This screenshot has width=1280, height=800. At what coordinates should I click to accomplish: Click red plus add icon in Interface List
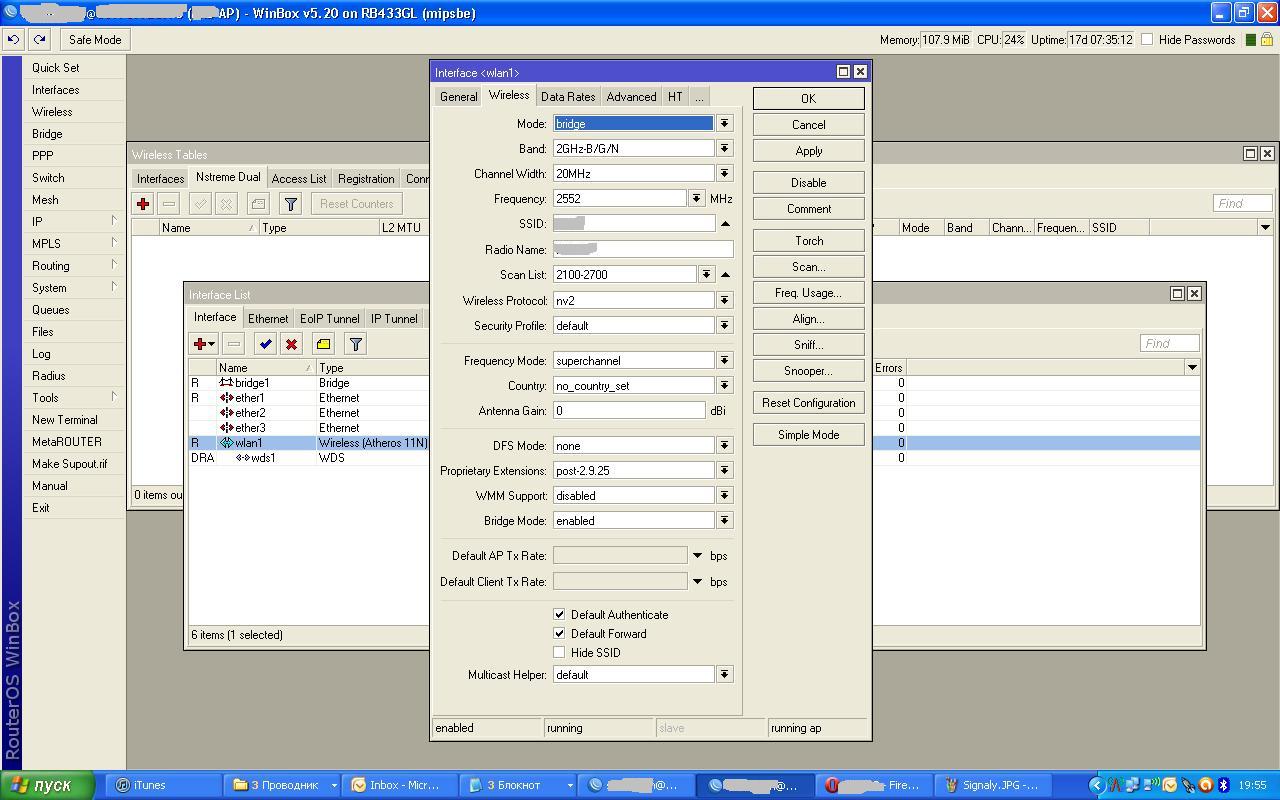(x=200, y=344)
